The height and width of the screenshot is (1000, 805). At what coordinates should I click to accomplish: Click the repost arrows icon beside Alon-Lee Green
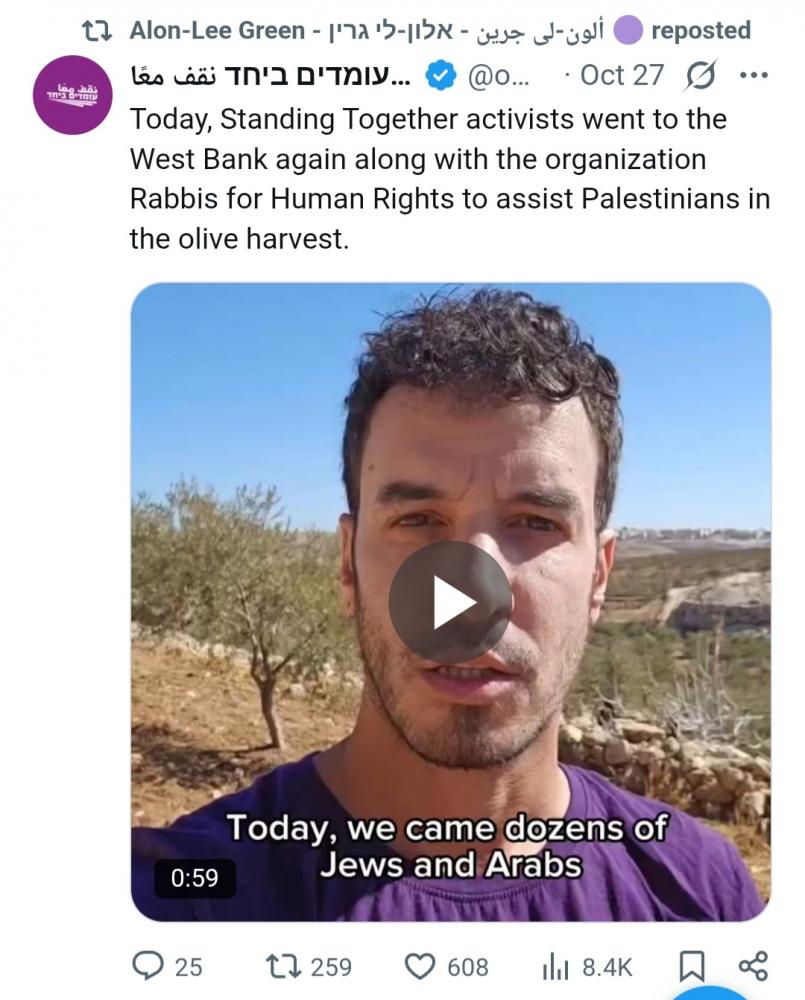[x=98, y=31]
